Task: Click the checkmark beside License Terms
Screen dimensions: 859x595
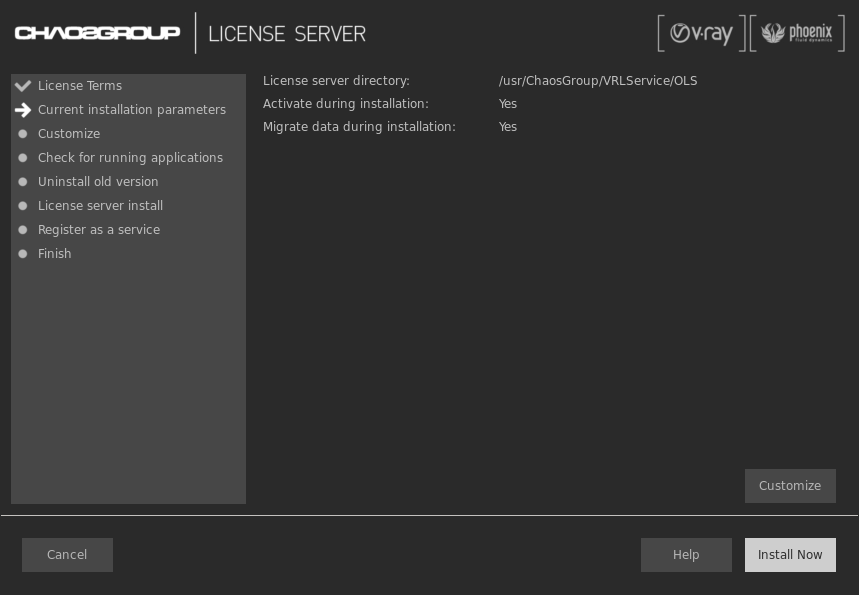Action: click(23, 85)
